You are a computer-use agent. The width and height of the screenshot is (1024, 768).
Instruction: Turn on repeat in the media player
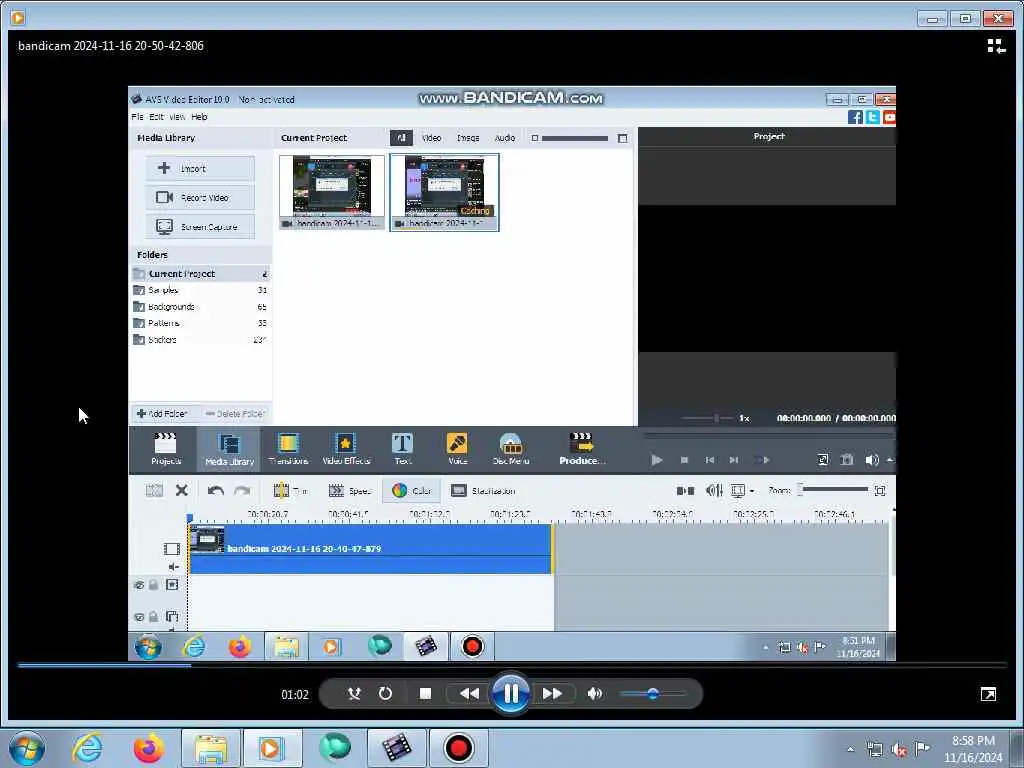tap(385, 694)
